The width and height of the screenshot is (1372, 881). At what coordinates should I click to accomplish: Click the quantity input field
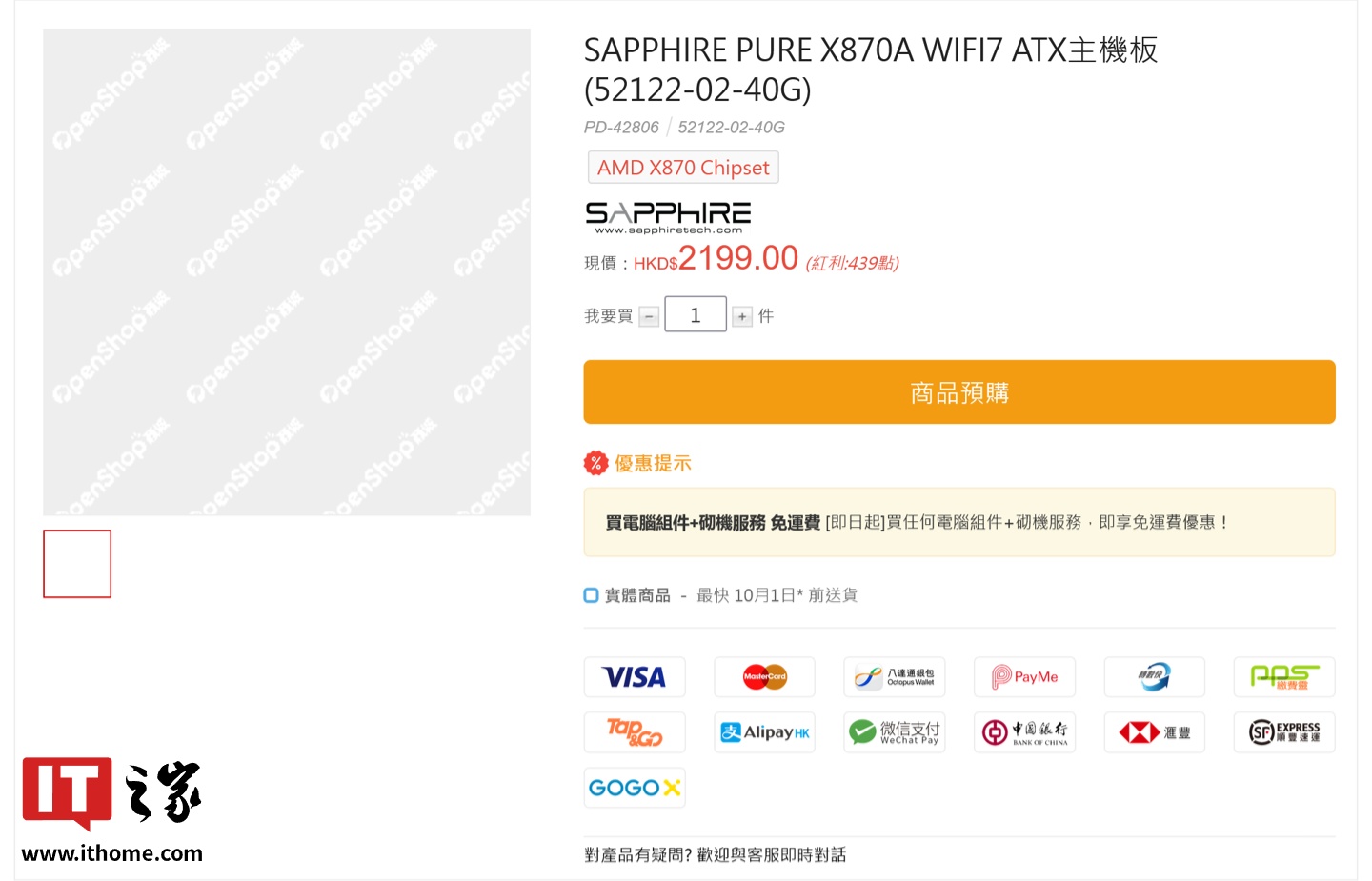pos(695,313)
